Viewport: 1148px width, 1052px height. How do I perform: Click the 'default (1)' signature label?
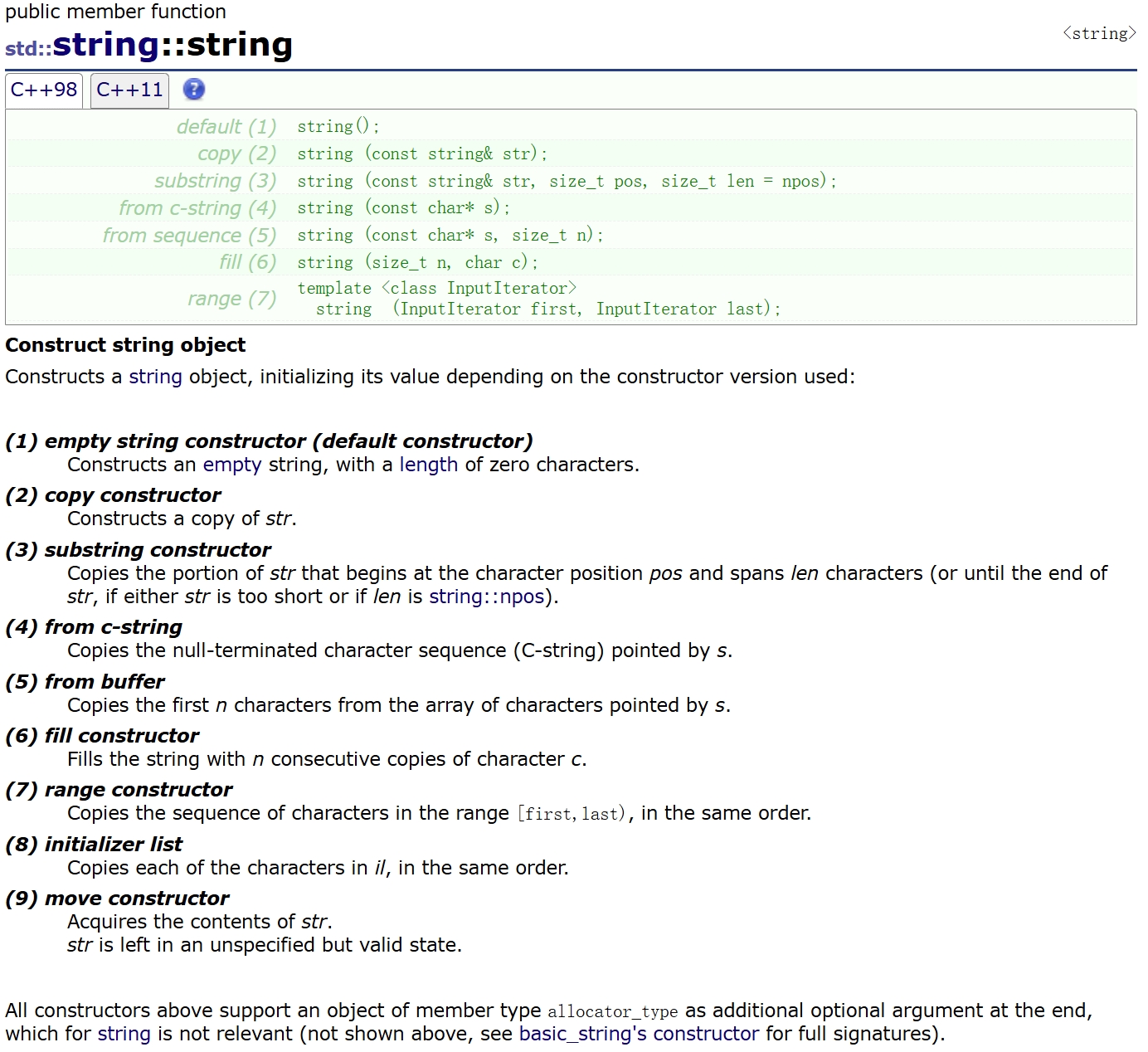(x=226, y=127)
